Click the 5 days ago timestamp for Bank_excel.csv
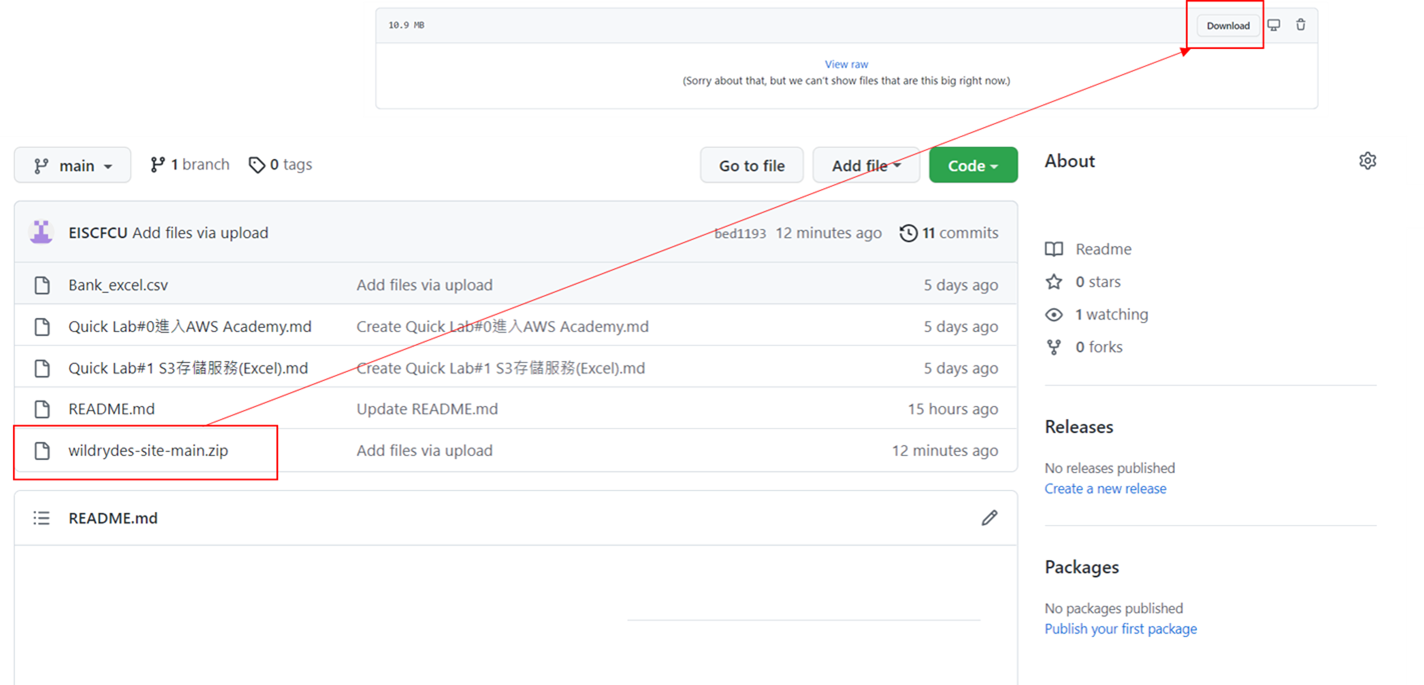This screenshot has width=1424, height=685. 961,285
